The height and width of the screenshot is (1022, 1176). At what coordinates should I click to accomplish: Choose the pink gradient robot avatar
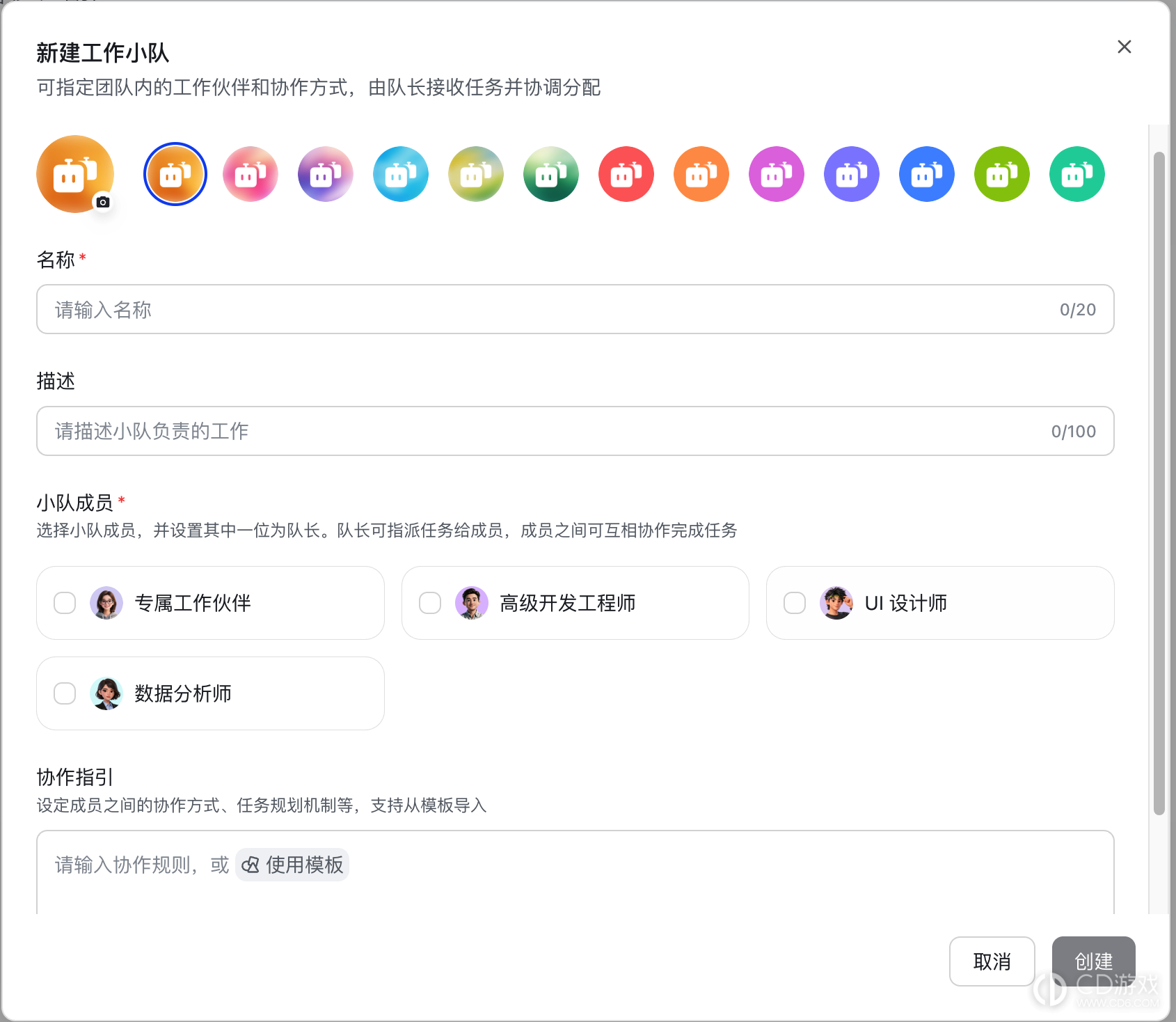coord(251,174)
